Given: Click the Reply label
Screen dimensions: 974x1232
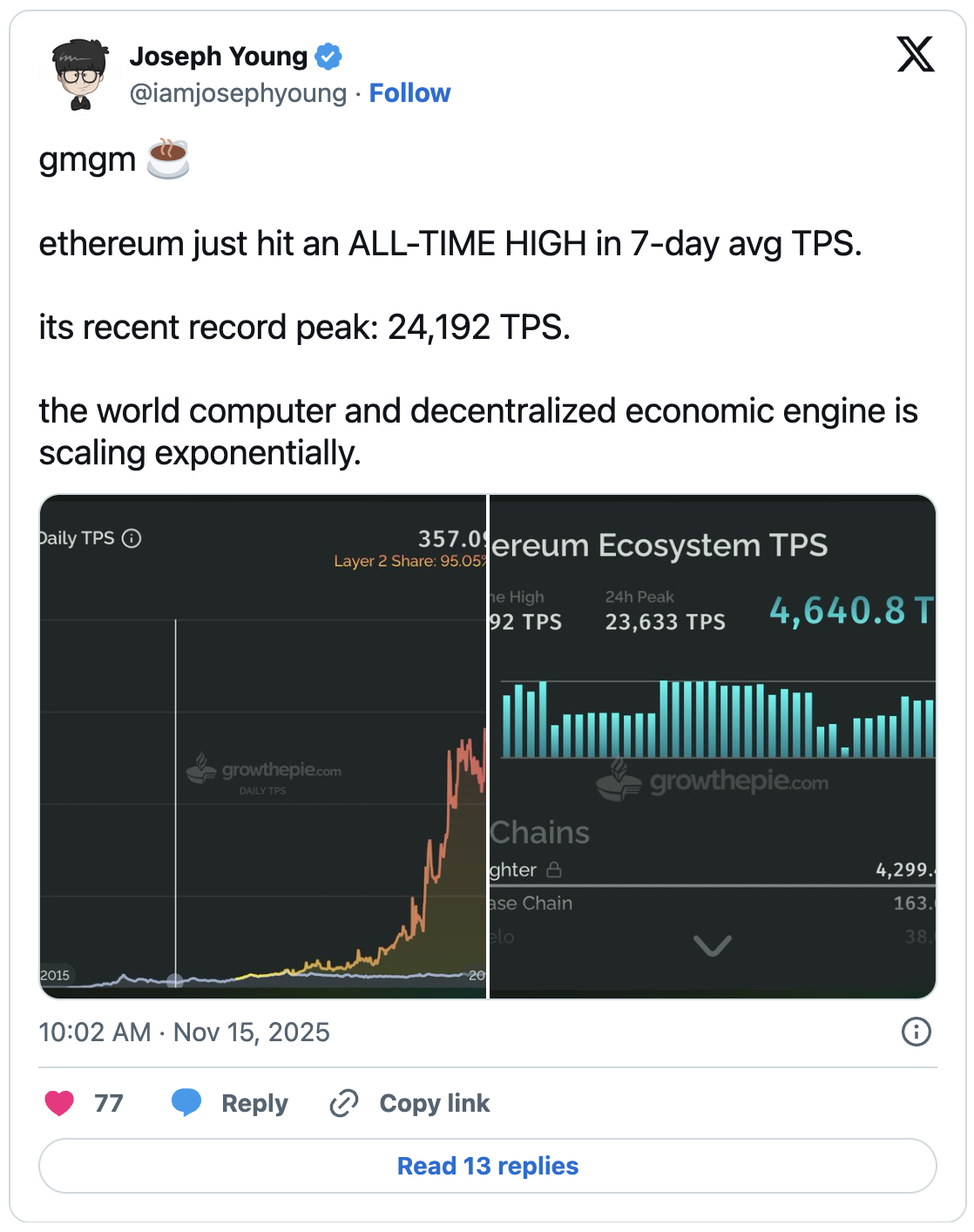Looking at the screenshot, I should (x=254, y=1103).
